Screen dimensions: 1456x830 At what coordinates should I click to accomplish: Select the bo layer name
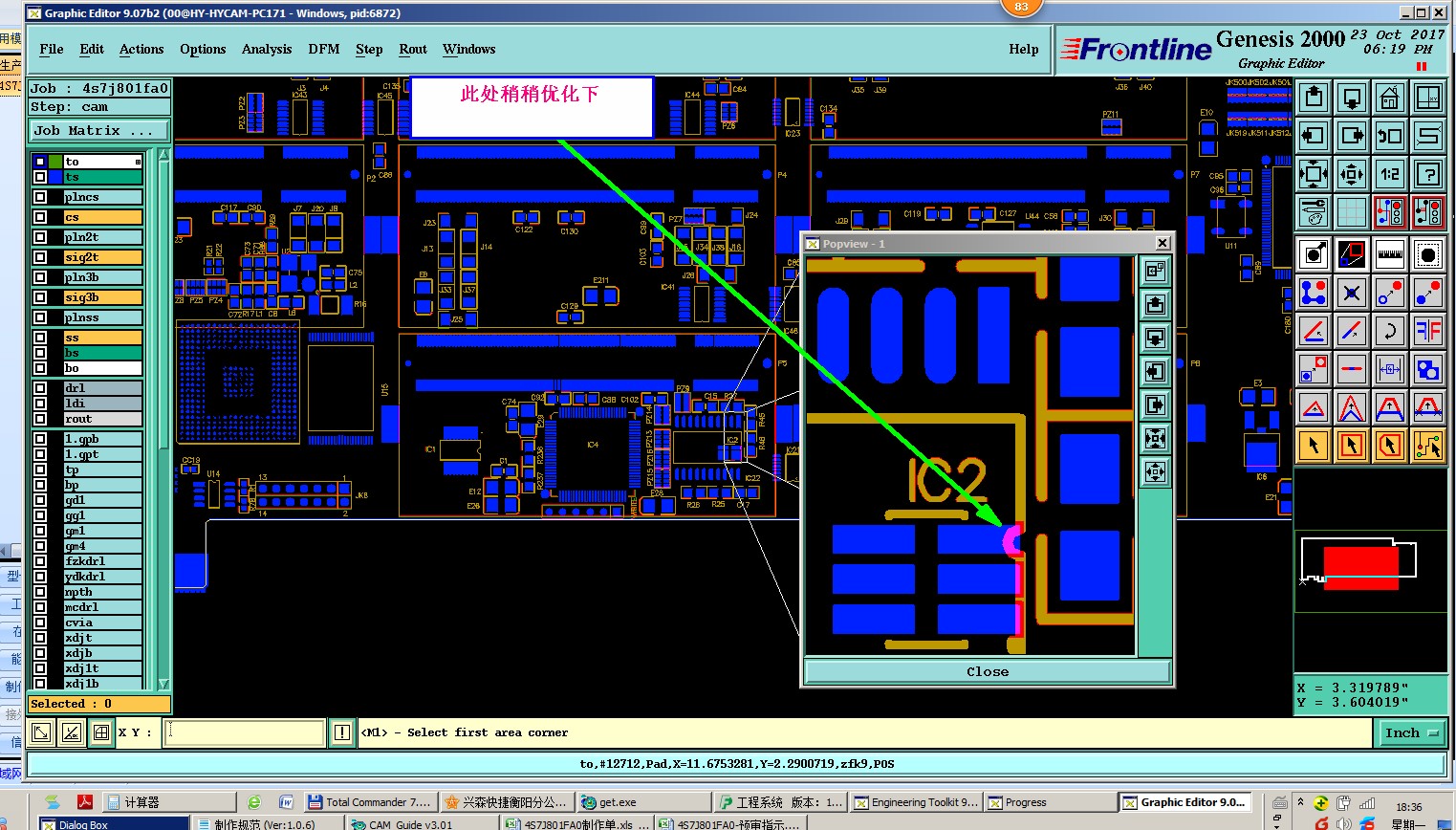tap(103, 368)
